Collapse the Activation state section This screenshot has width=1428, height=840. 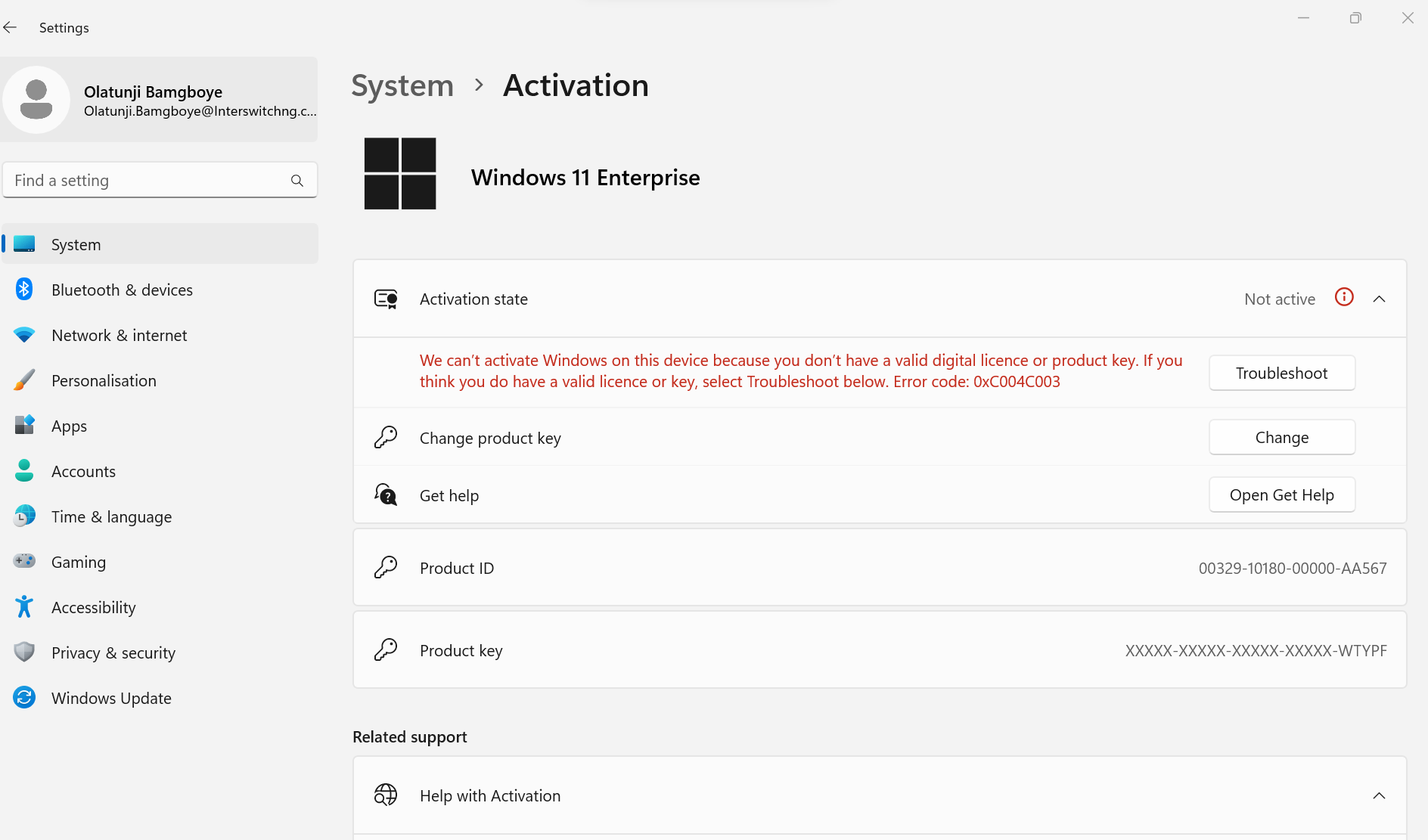(1379, 299)
